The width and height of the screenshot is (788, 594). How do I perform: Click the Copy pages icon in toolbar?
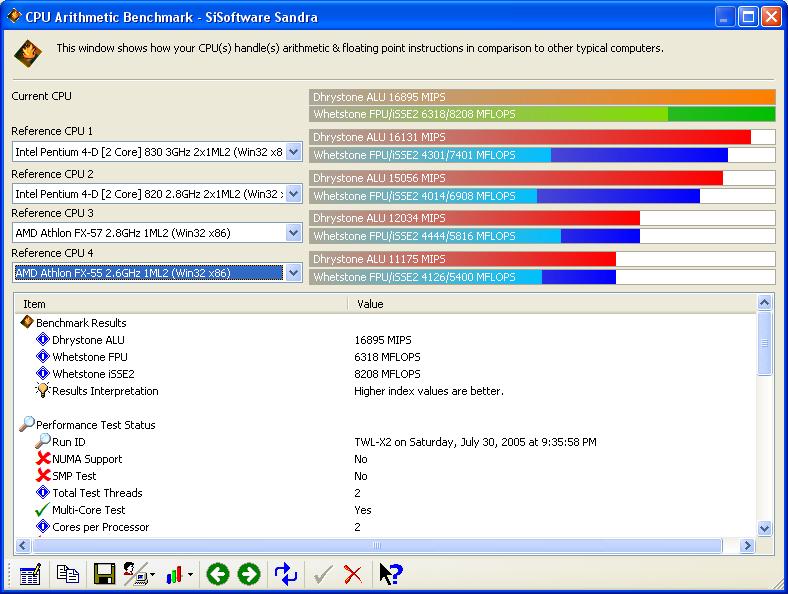click(68, 574)
